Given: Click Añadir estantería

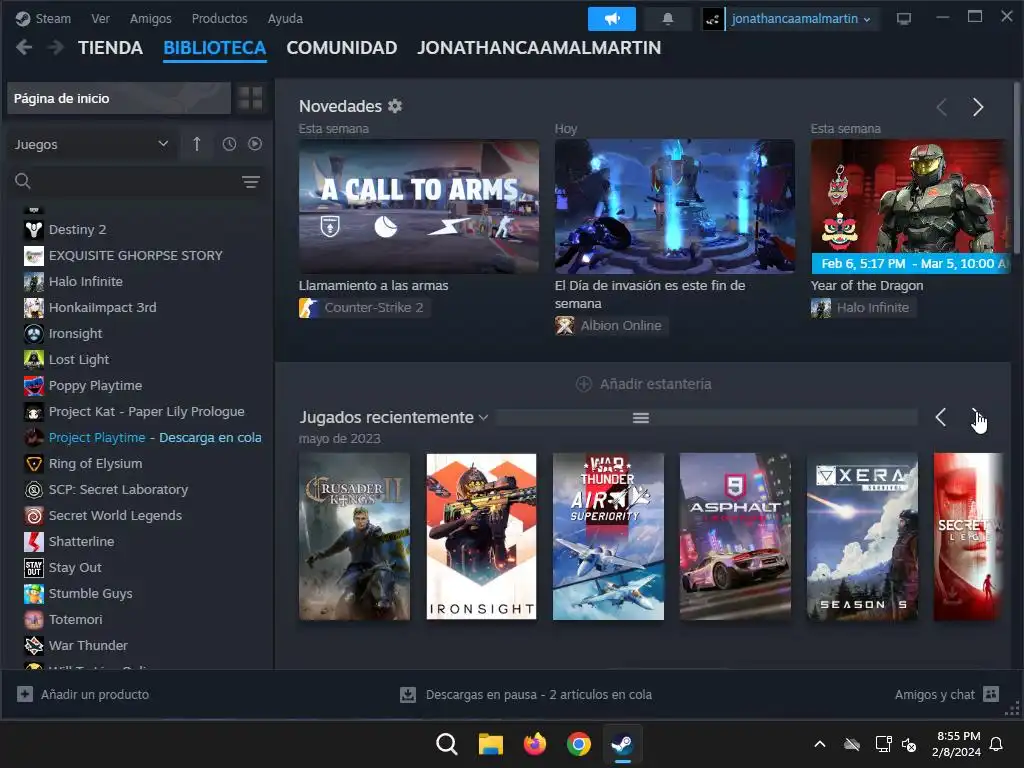Looking at the screenshot, I should pyautogui.click(x=644, y=384).
